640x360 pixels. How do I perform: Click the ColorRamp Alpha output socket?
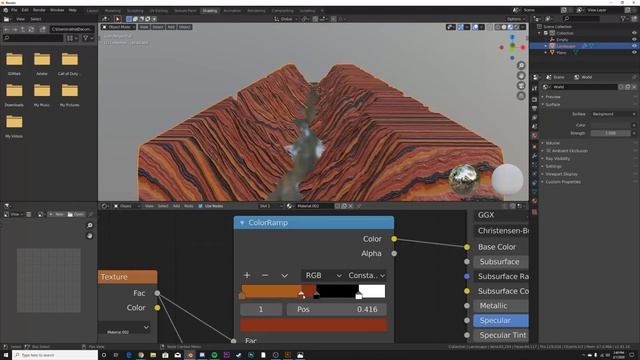pos(394,253)
